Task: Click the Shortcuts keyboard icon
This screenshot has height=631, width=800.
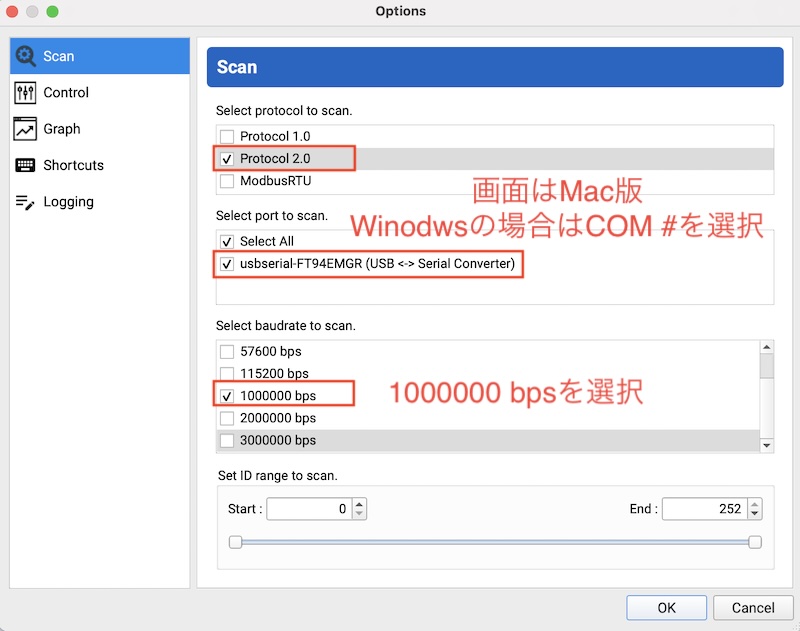Action: coord(26,165)
